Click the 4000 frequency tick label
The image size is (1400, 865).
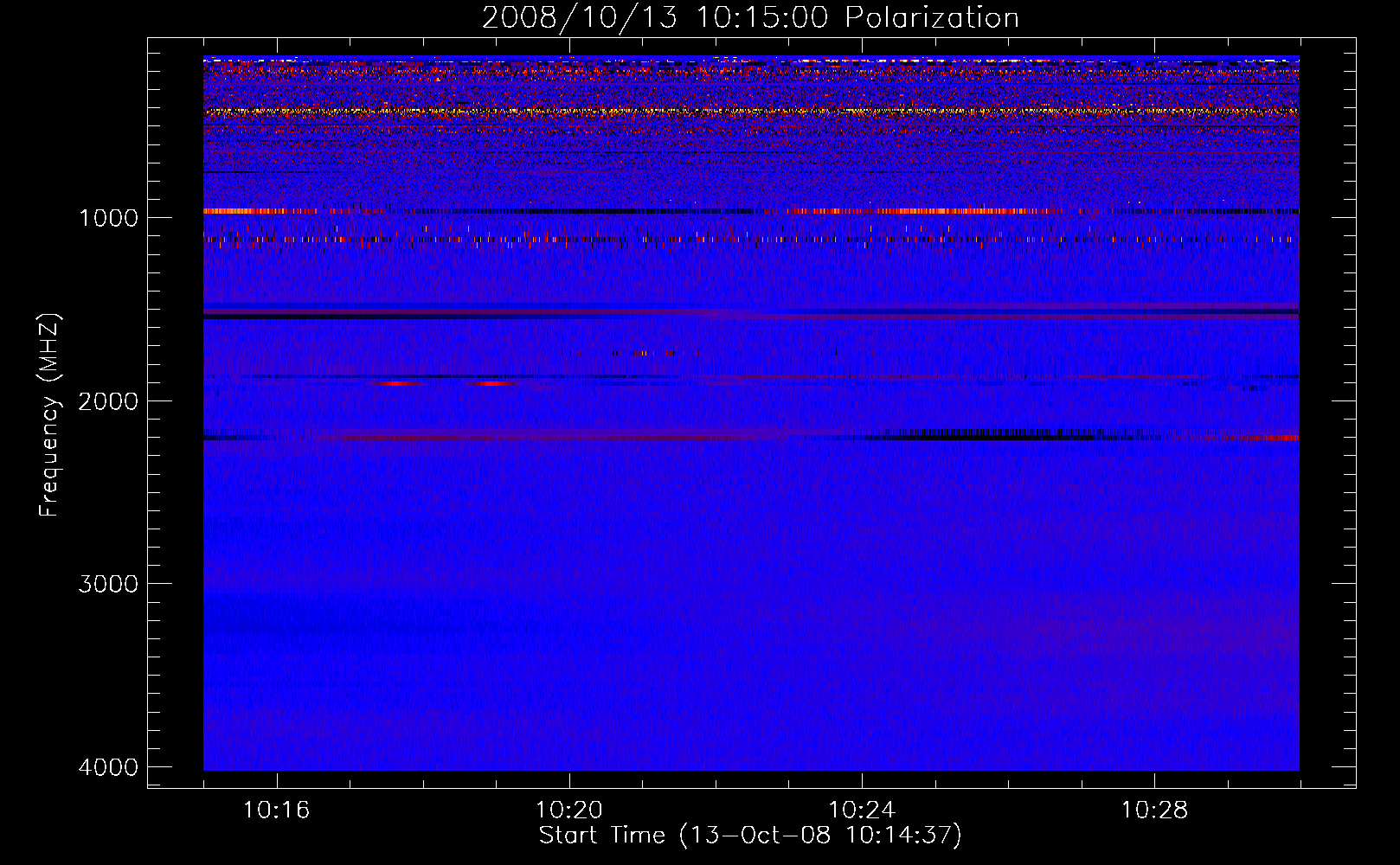[108, 767]
